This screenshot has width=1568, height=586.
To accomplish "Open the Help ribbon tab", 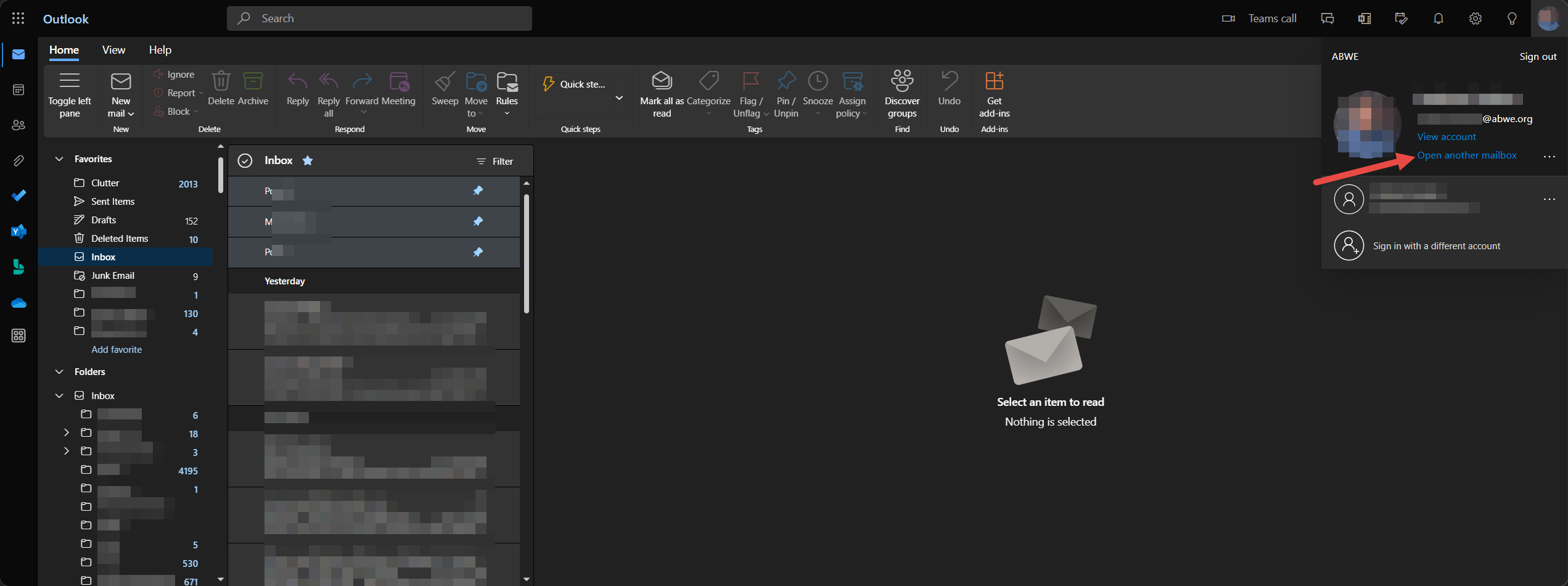I will click(x=160, y=50).
